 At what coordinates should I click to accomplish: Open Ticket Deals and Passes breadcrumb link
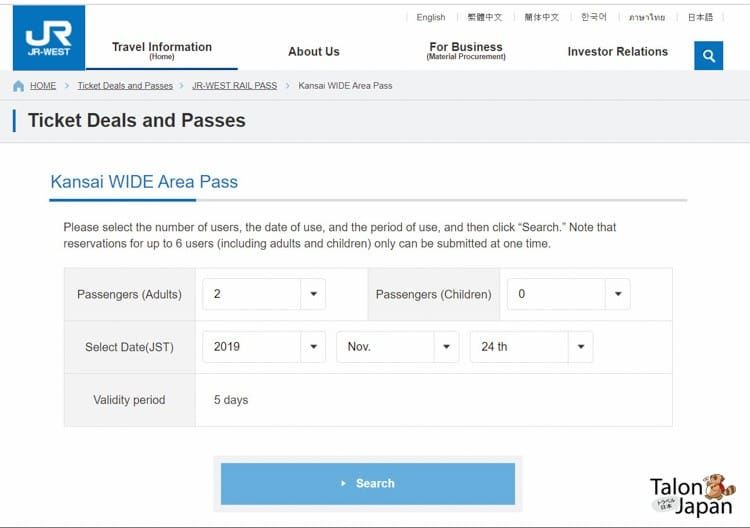tap(125, 86)
